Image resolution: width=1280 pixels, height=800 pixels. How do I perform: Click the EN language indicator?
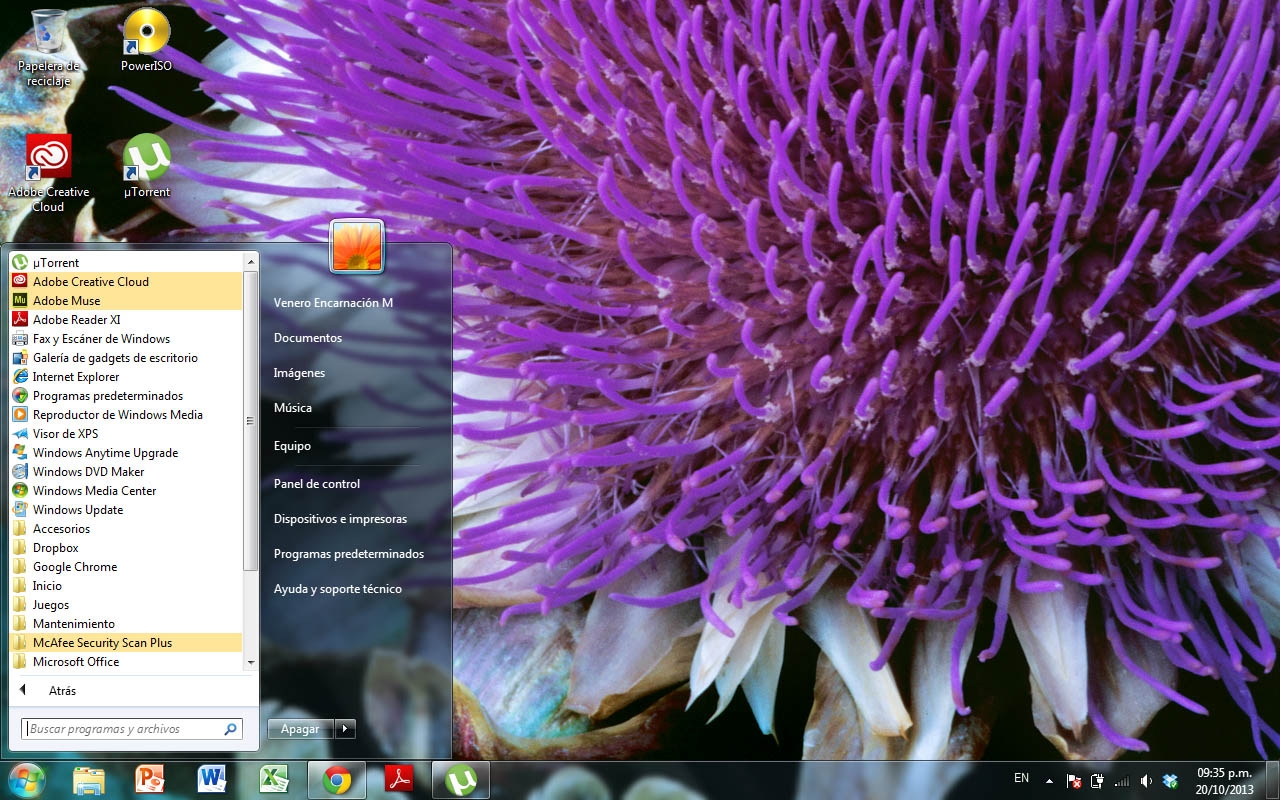point(1021,778)
